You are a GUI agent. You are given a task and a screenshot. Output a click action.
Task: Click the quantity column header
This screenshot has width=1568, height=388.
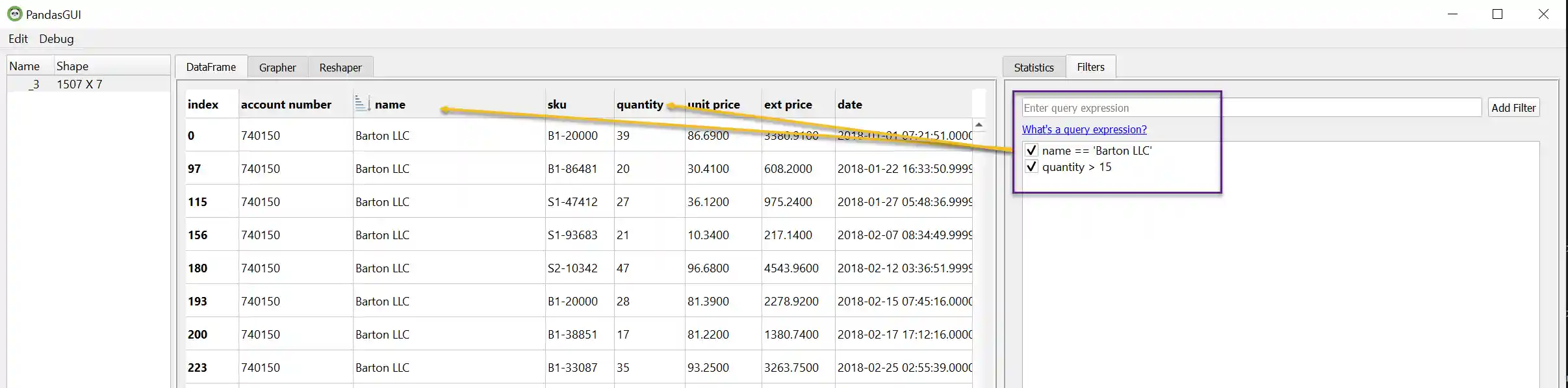pyautogui.click(x=639, y=105)
